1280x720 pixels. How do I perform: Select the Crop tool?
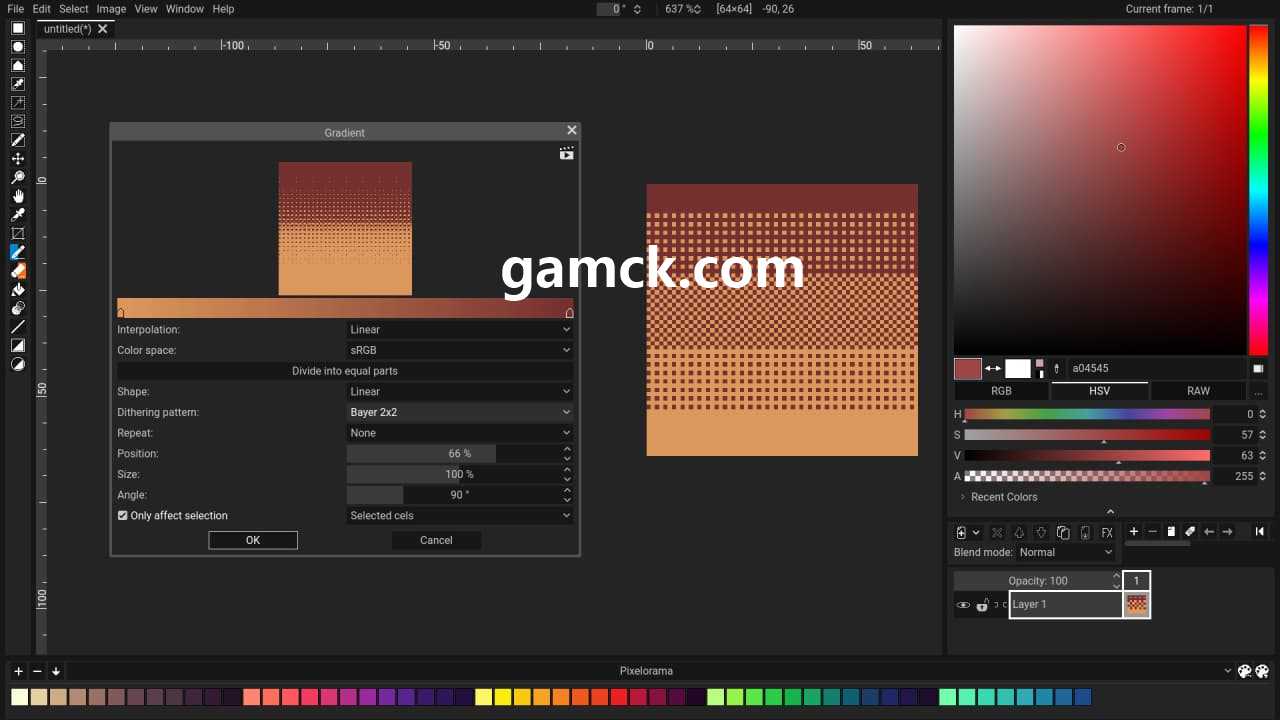[17, 233]
